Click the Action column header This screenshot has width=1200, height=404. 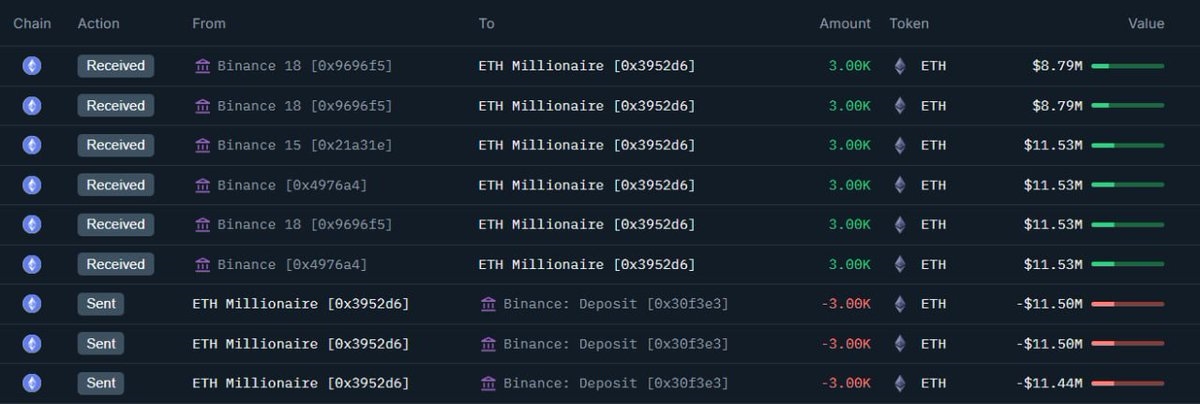[x=98, y=23]
